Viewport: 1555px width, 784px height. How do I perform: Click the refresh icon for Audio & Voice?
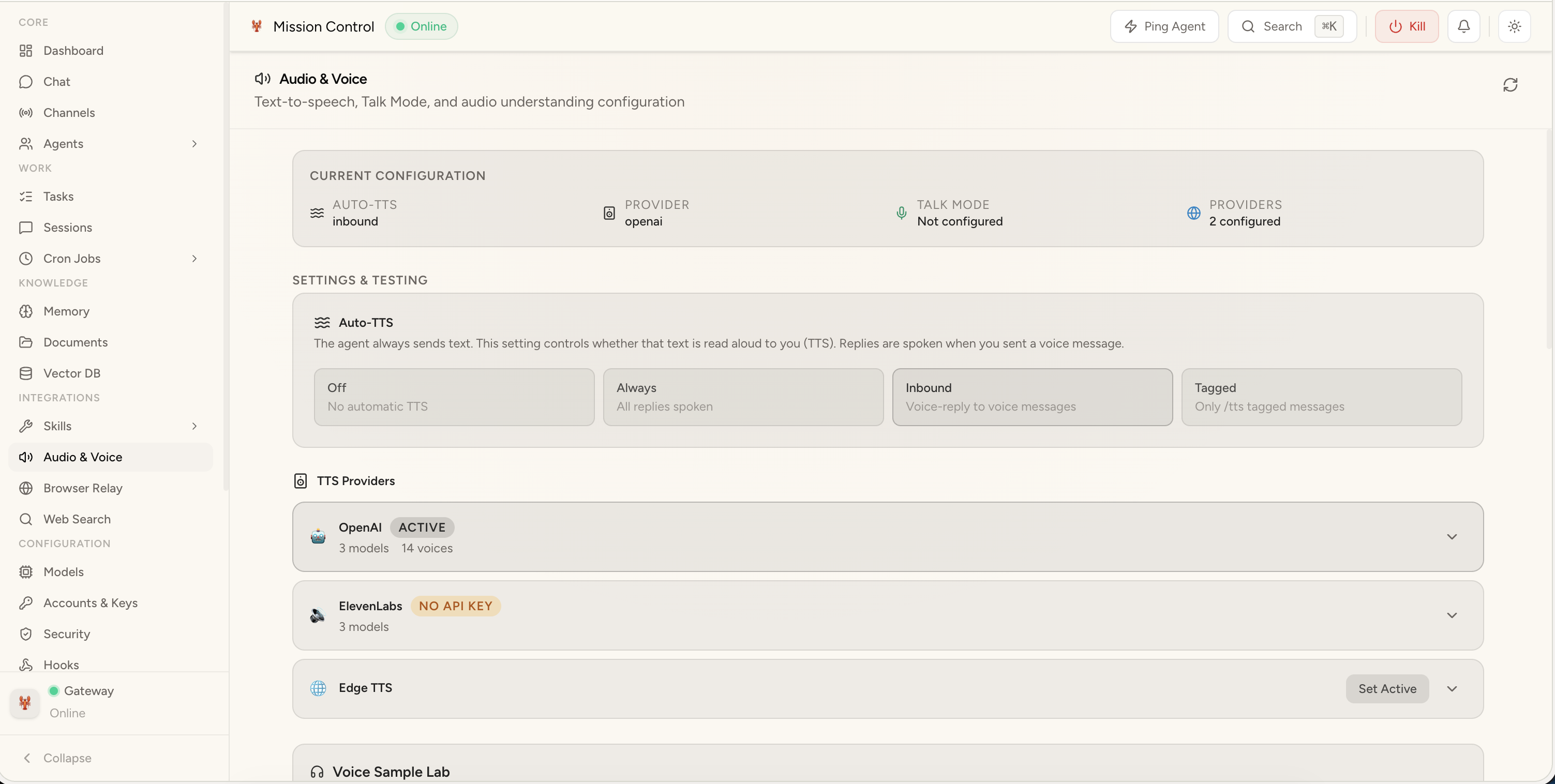(x=1509, y=85)
